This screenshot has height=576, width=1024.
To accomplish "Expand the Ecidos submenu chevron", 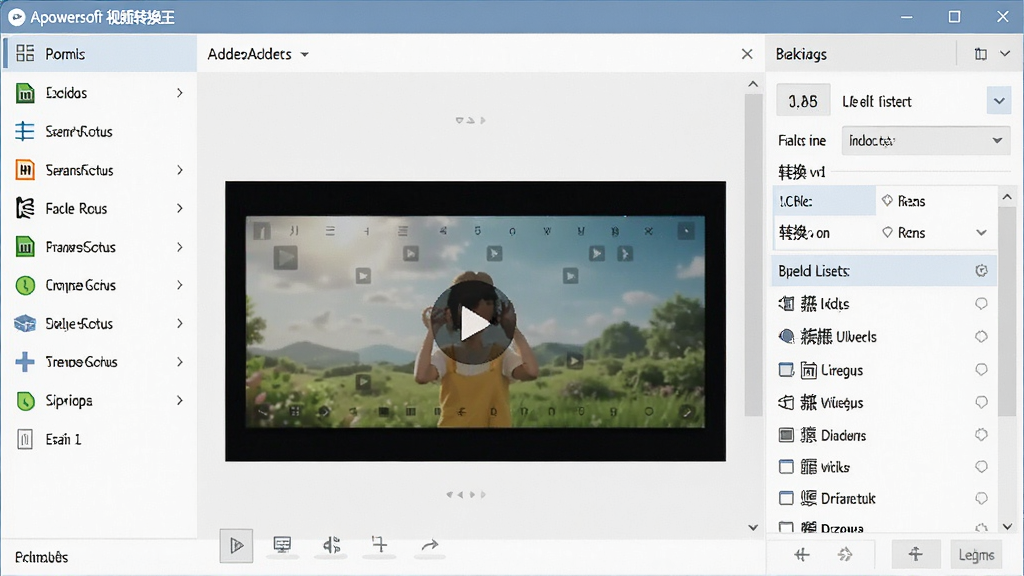I will click(x=180, y=93).
